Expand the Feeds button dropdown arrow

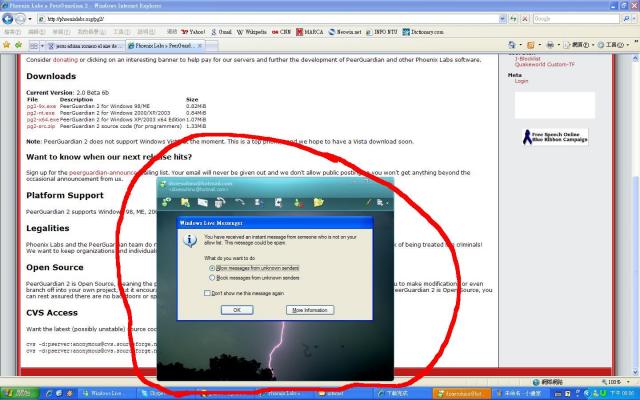click(540, 45)
